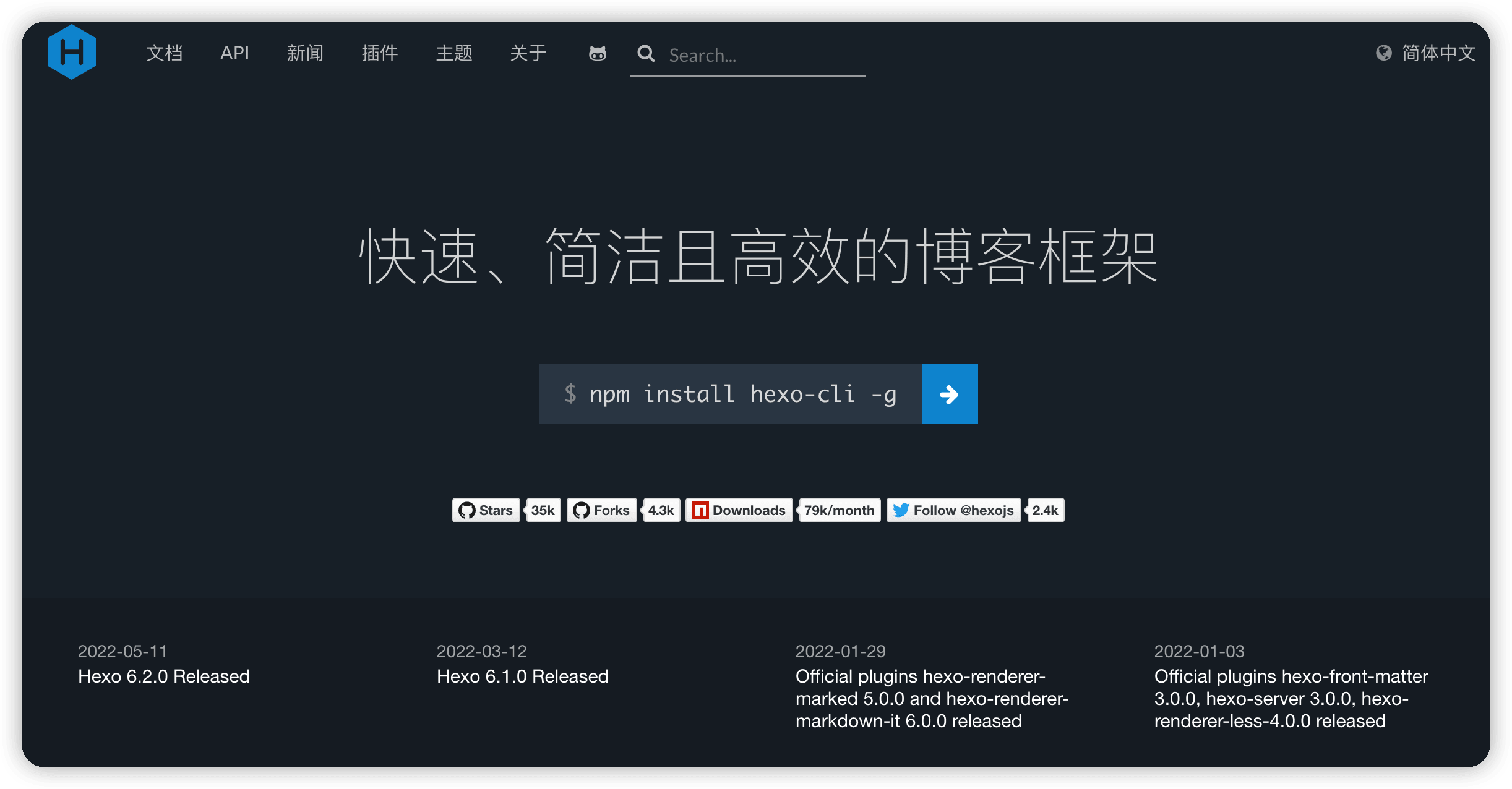Screen dimensions: 1512x789
Task: Open the 简体中文 language selector
Action: pyautogui.click(x=1438, y=53)
